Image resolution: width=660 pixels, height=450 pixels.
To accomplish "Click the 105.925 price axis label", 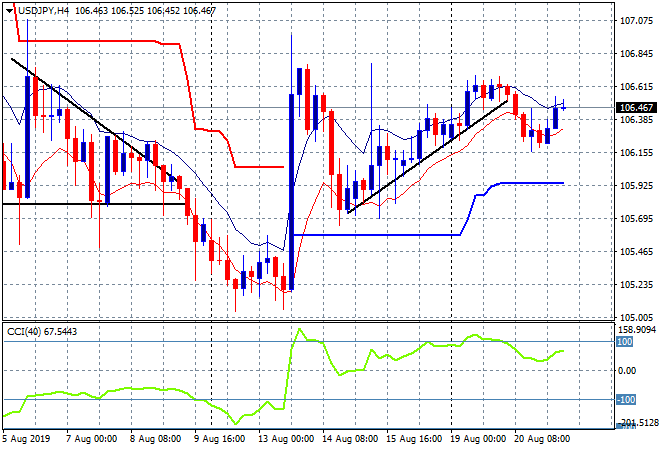I will (x=636, y=186).
